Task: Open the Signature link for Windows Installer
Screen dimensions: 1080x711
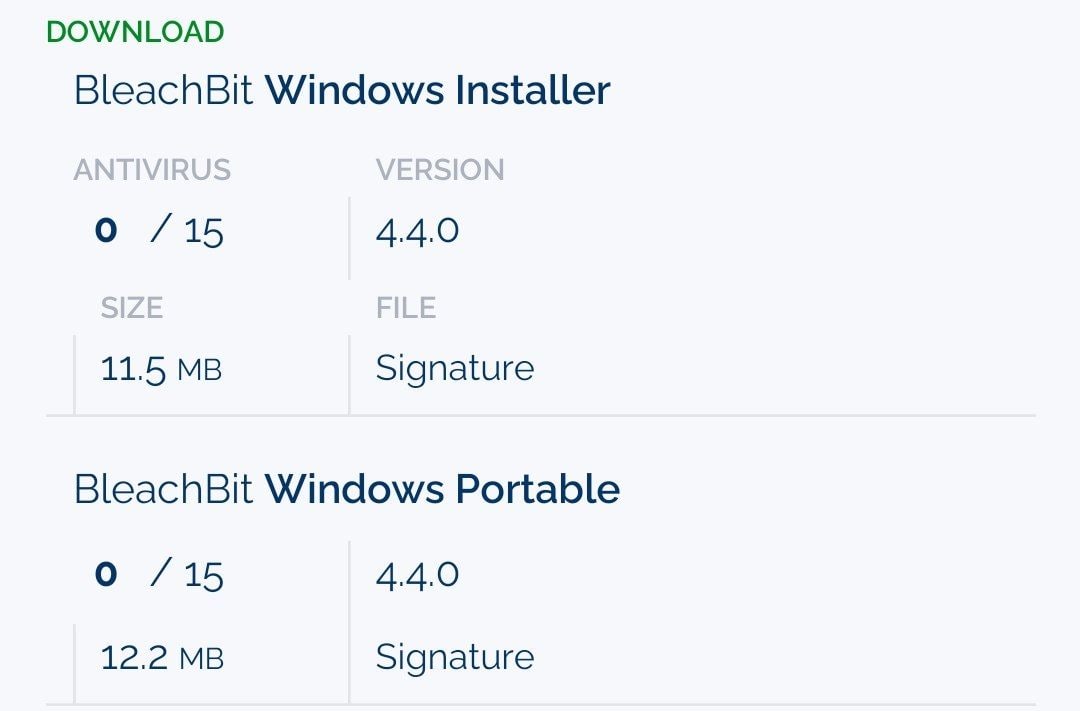Action: tap(454, 369)
